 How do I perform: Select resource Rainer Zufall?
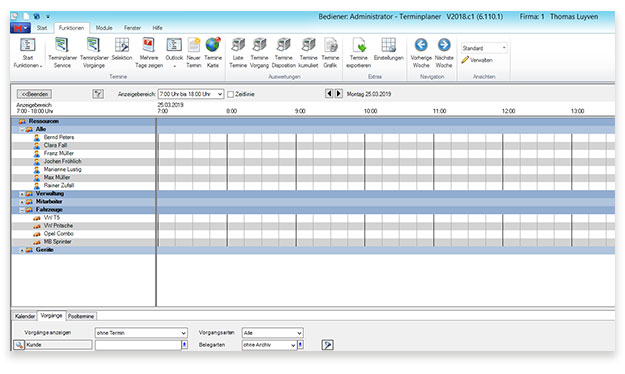click(59, 185)
